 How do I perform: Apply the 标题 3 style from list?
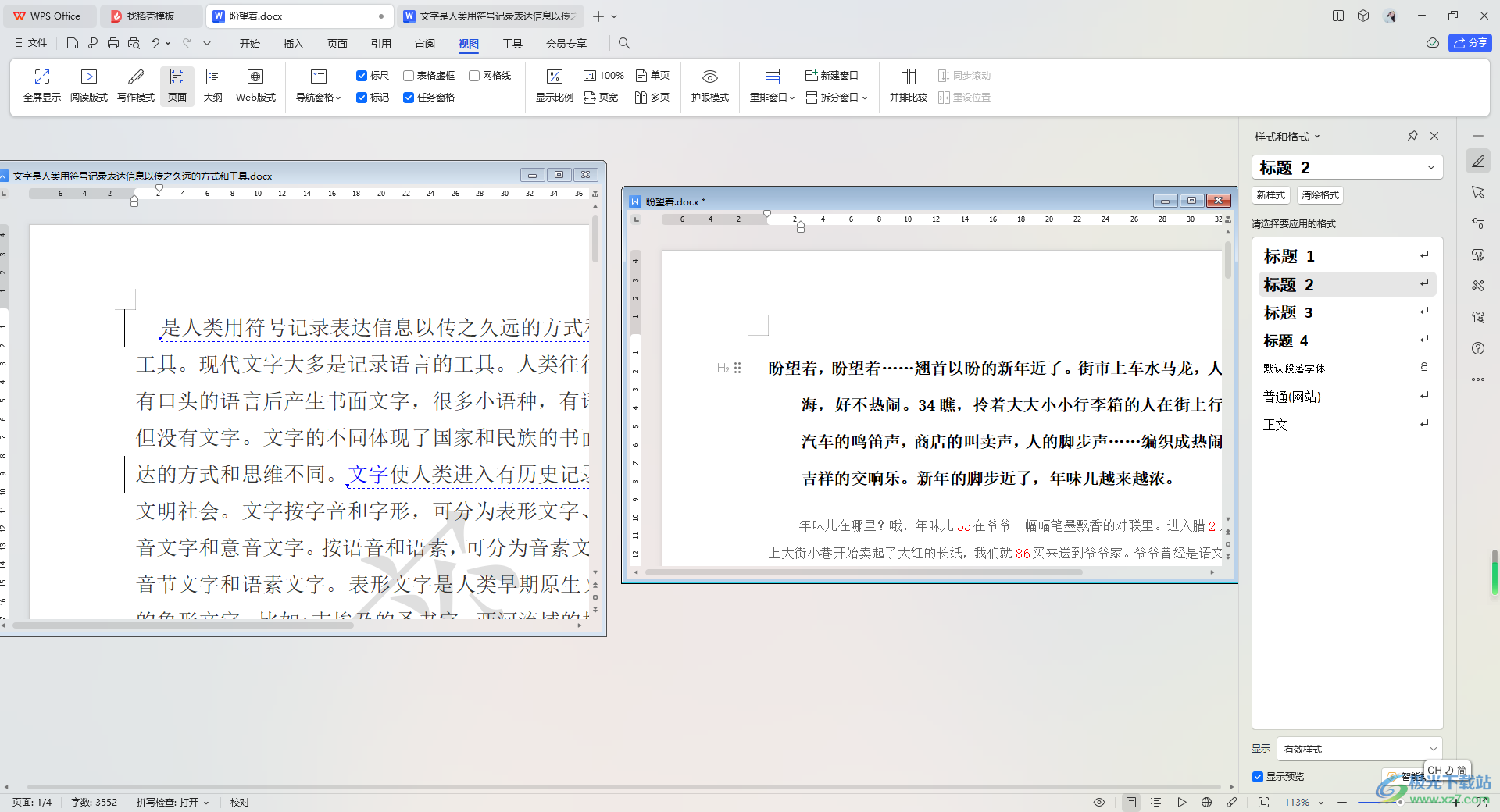coord(1289,313)
